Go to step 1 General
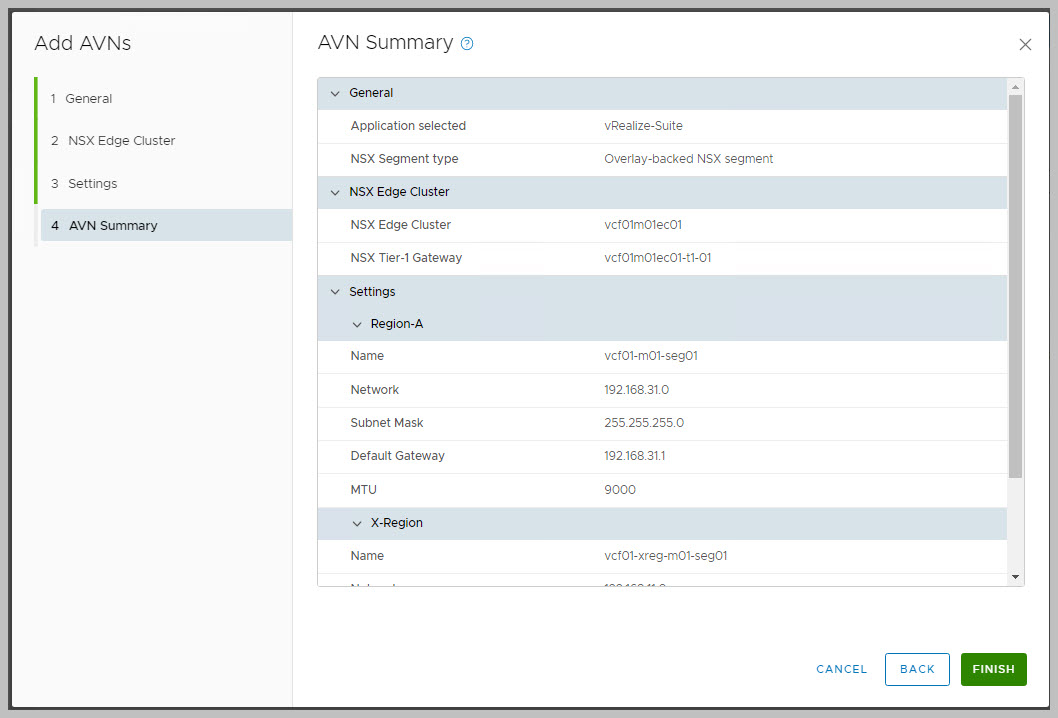The width and height of the screenshot is (1058, 718). [x=88, y=99]
